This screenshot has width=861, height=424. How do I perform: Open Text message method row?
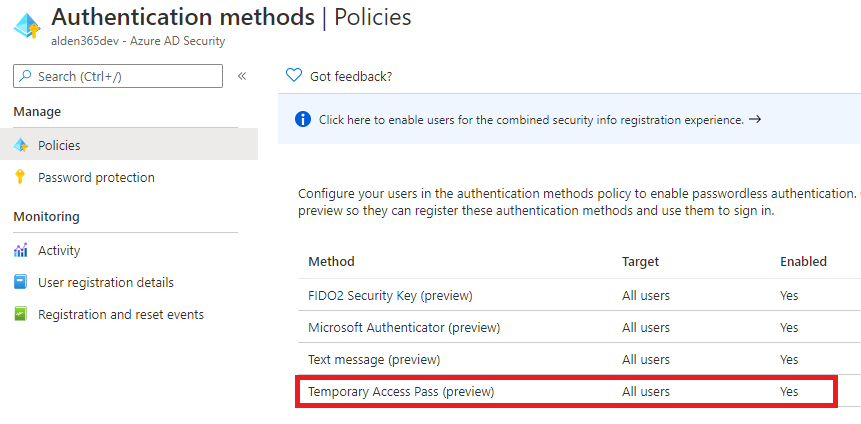click(374, 360)
